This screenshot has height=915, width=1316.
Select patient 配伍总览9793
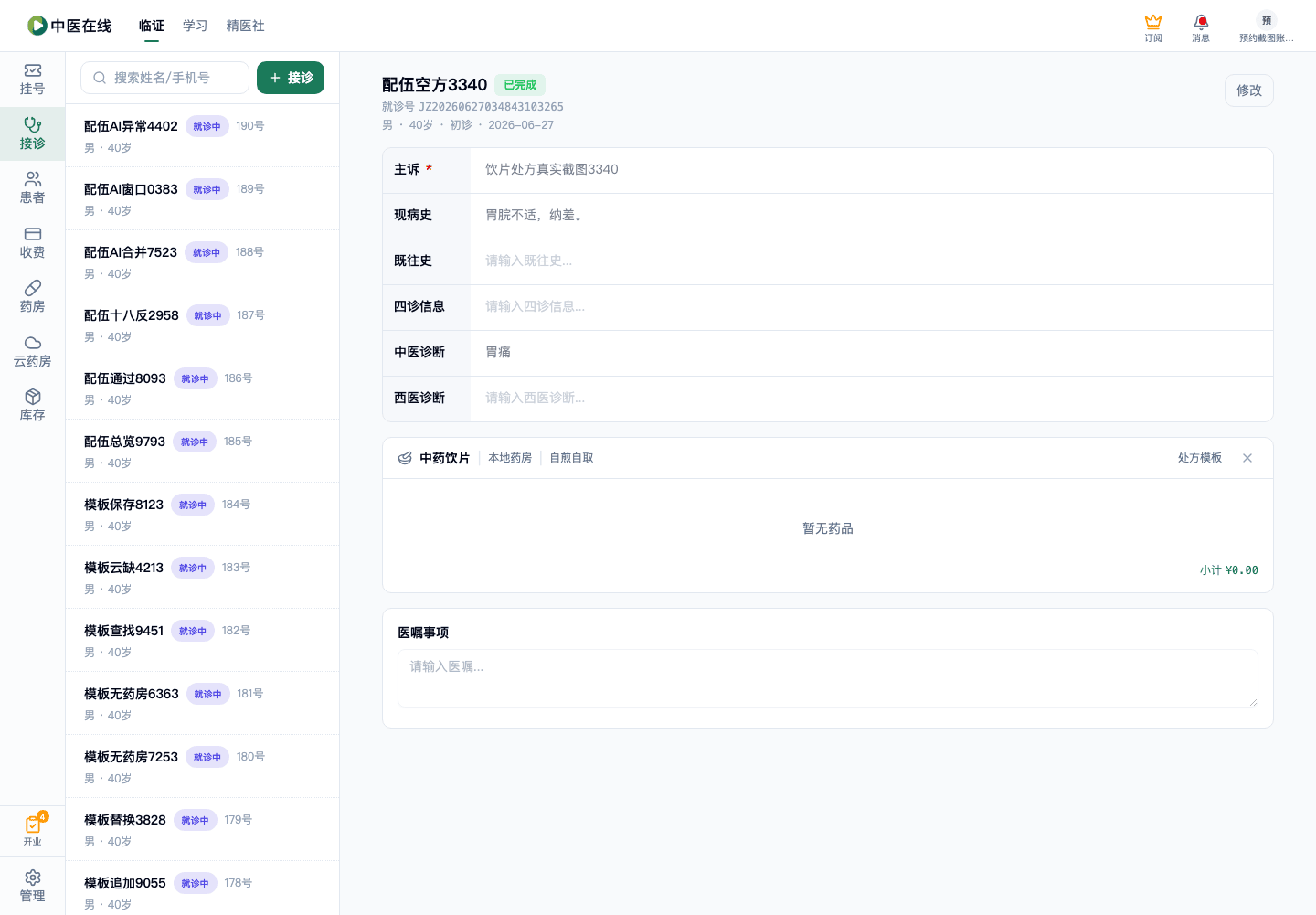[x=202, y=451]
